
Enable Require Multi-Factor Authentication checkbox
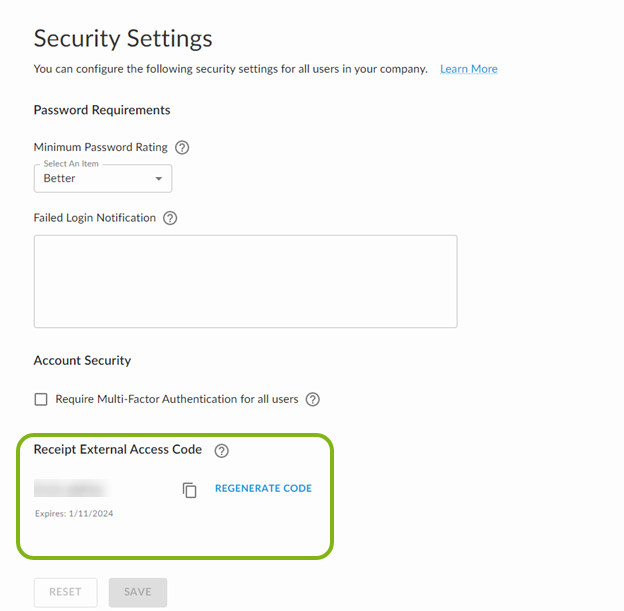[x=41, y=400]
